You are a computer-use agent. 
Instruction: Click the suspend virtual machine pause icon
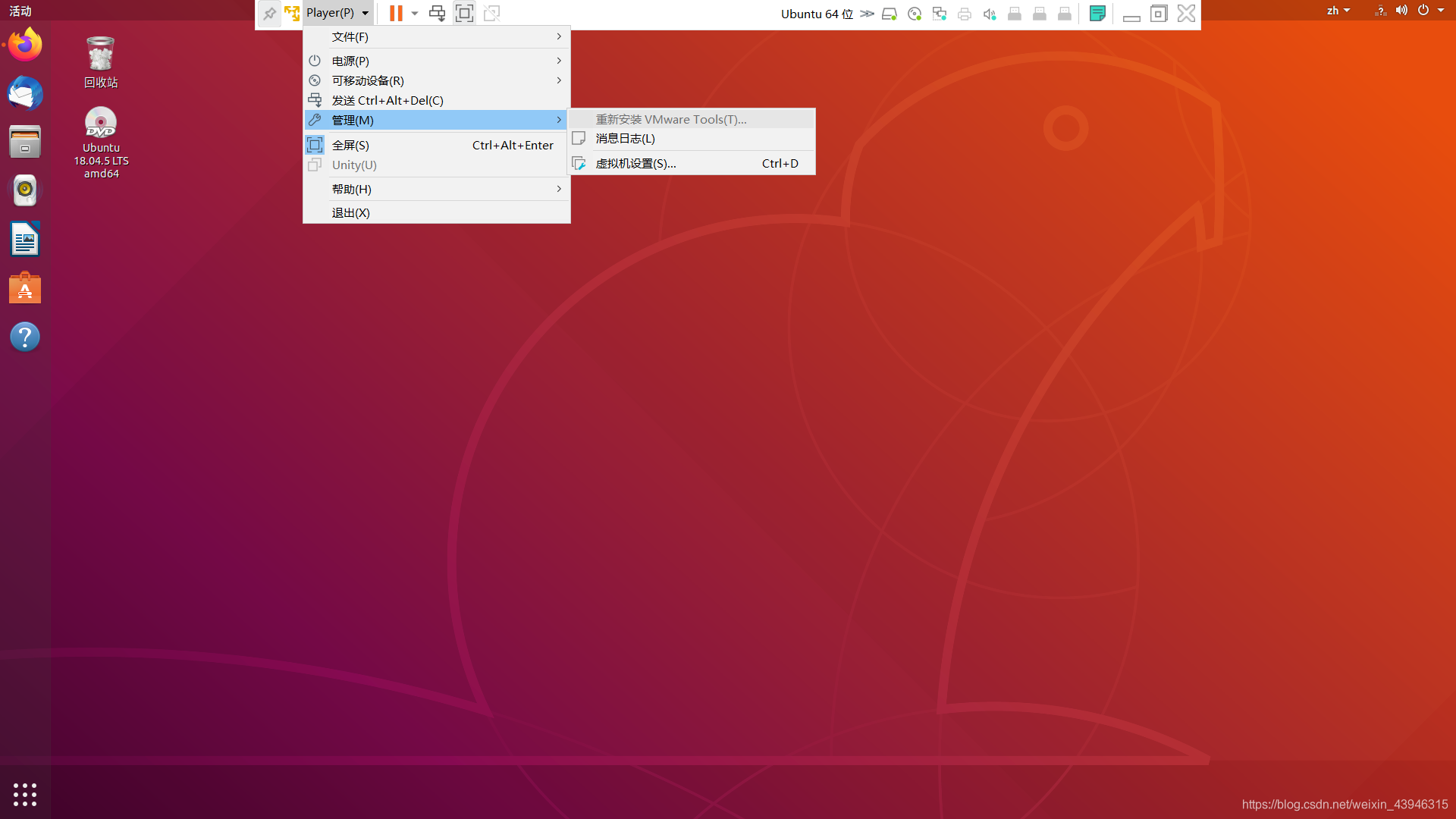(x=394, y=13)
